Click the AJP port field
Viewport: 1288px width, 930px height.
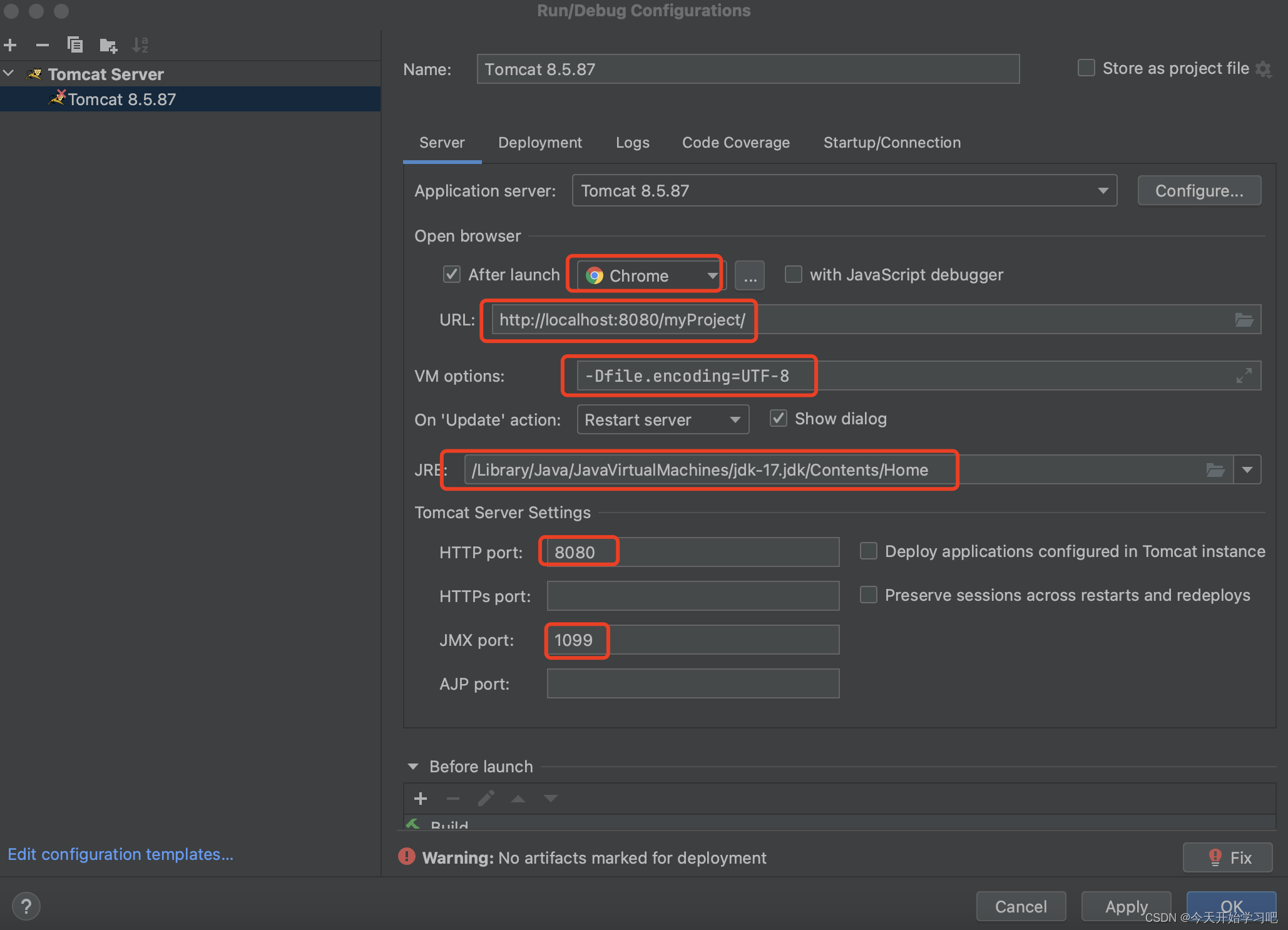coord(693,683)
